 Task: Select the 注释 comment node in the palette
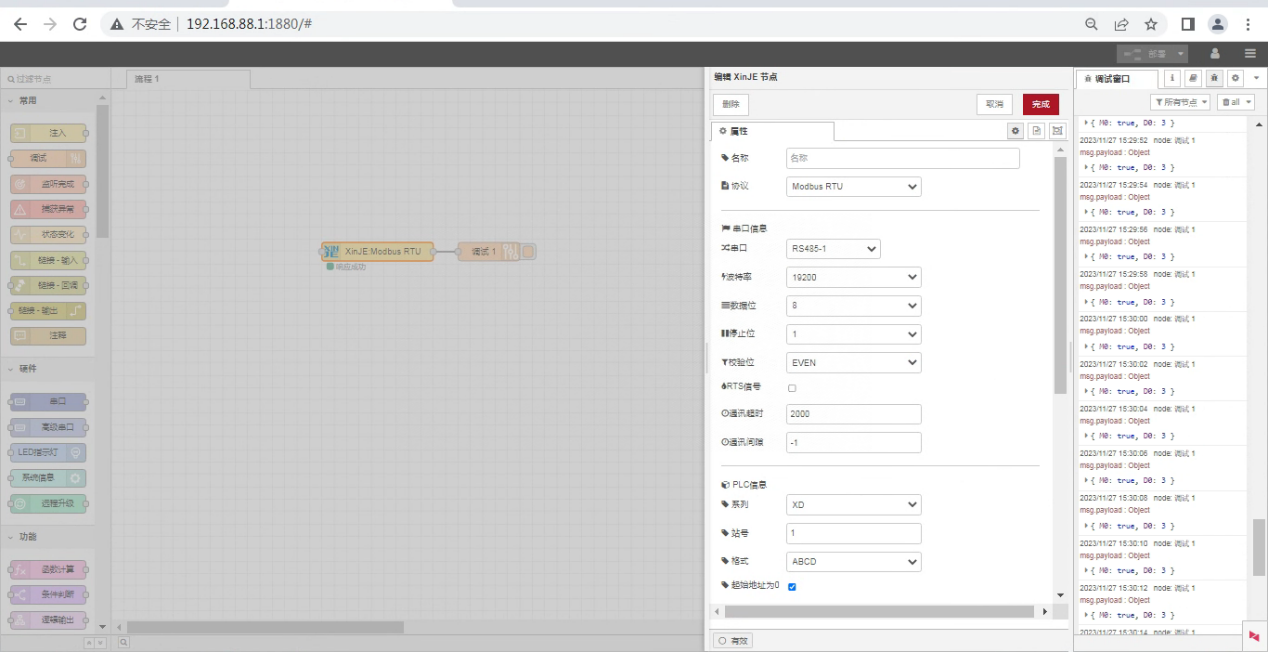[x=48, y=337]
